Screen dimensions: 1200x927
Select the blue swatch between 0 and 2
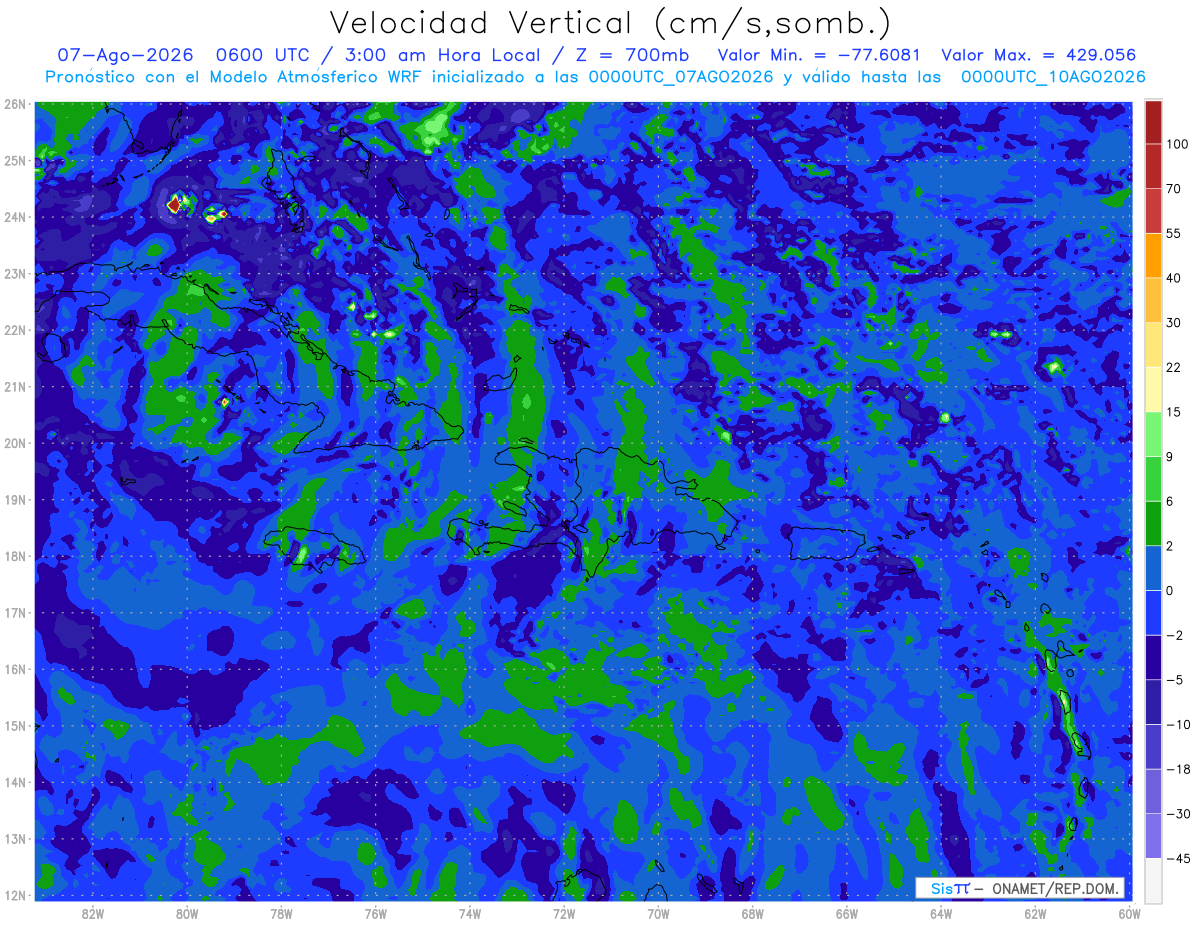[x=1153, y=568]
